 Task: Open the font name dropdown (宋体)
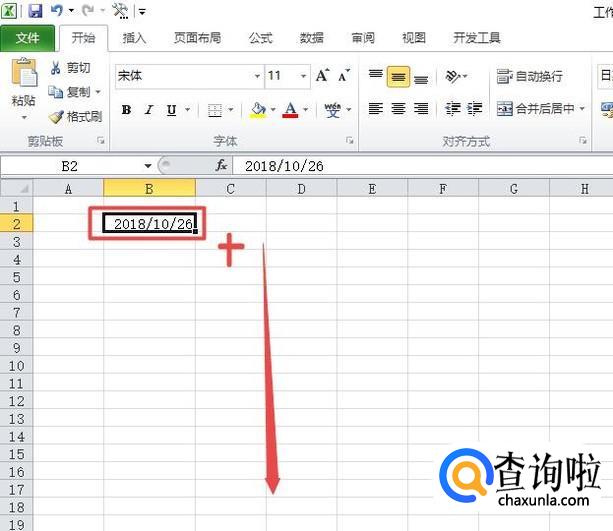pyautogui.click(x=257, y=76)
